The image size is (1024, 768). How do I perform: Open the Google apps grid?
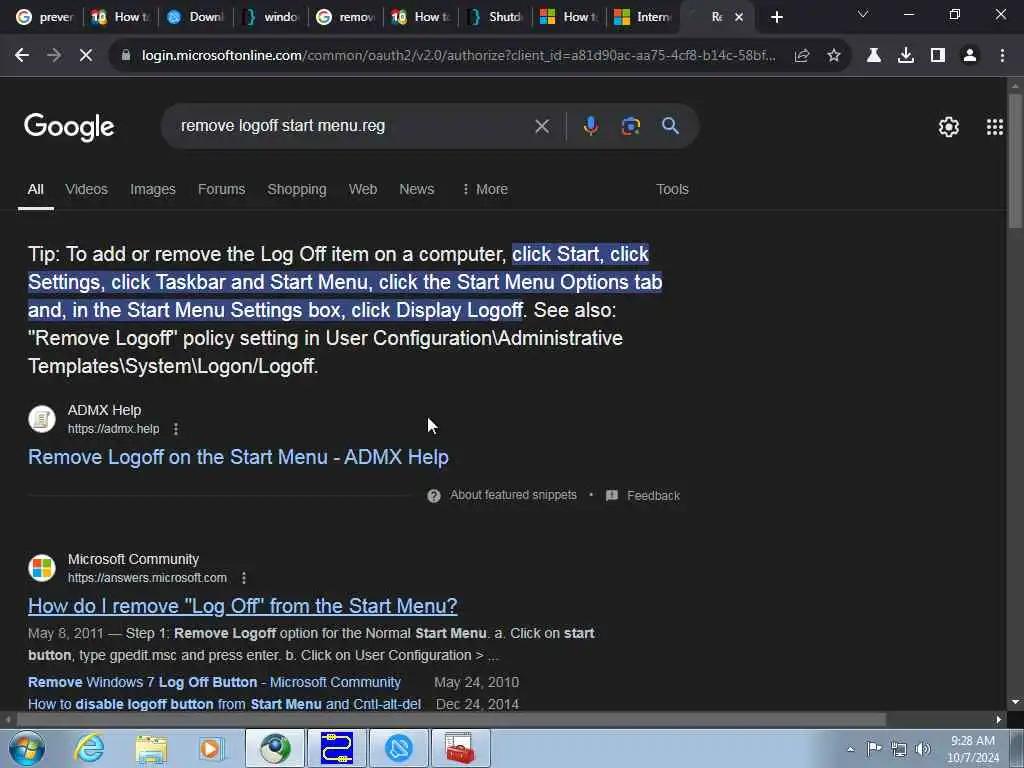click(995, 127)
